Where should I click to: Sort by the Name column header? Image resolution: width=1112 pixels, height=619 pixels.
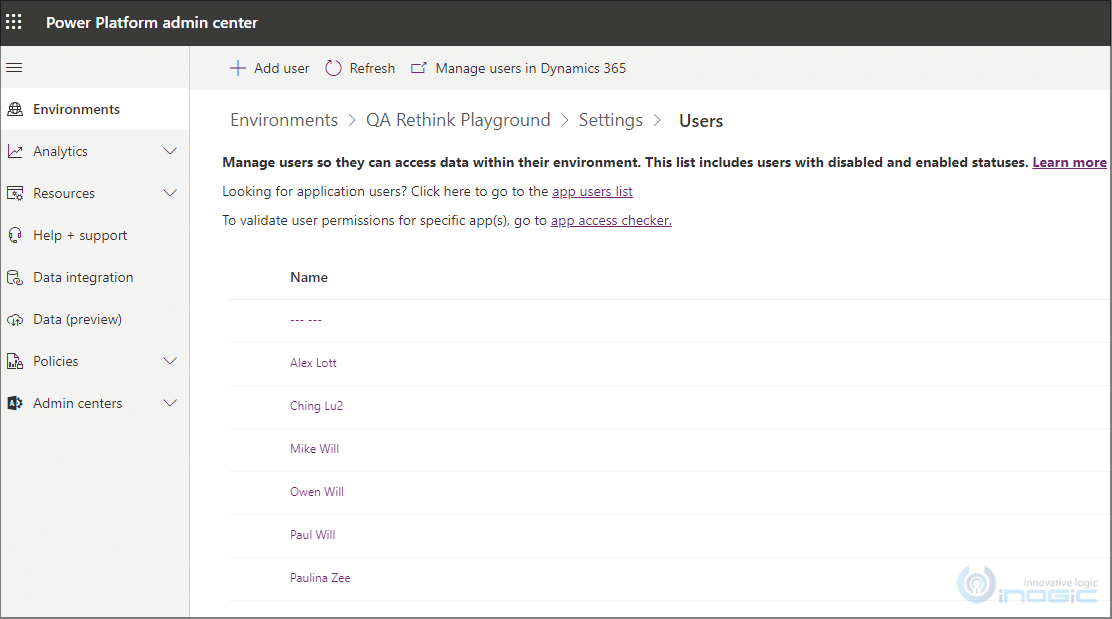[x=308, y=277]
